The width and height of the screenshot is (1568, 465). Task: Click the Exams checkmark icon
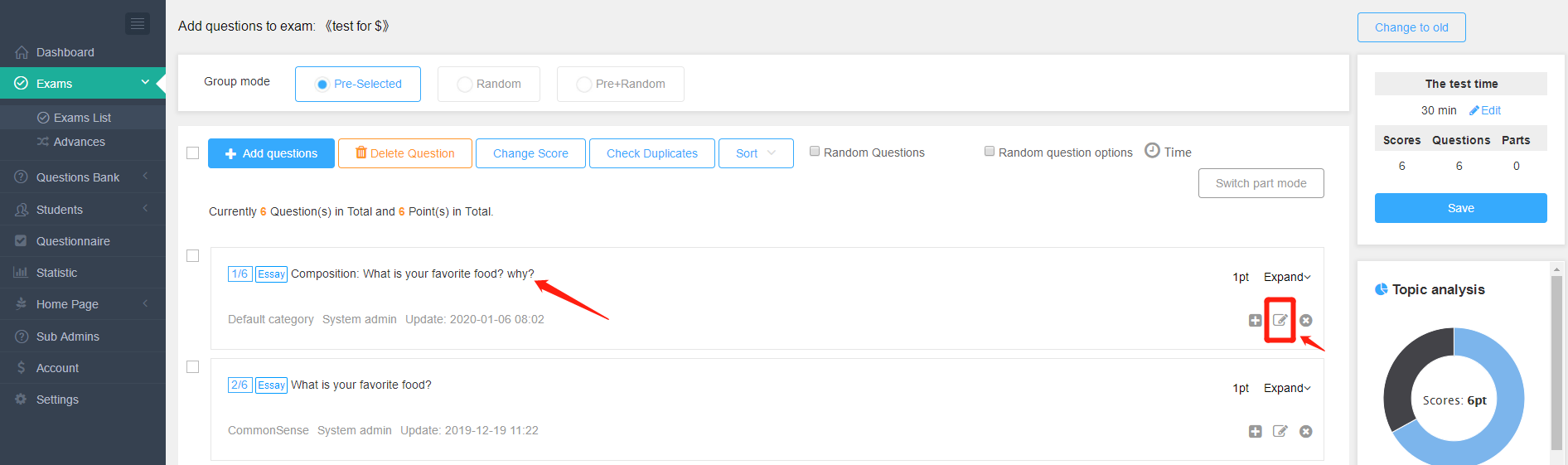pos(22,84)
